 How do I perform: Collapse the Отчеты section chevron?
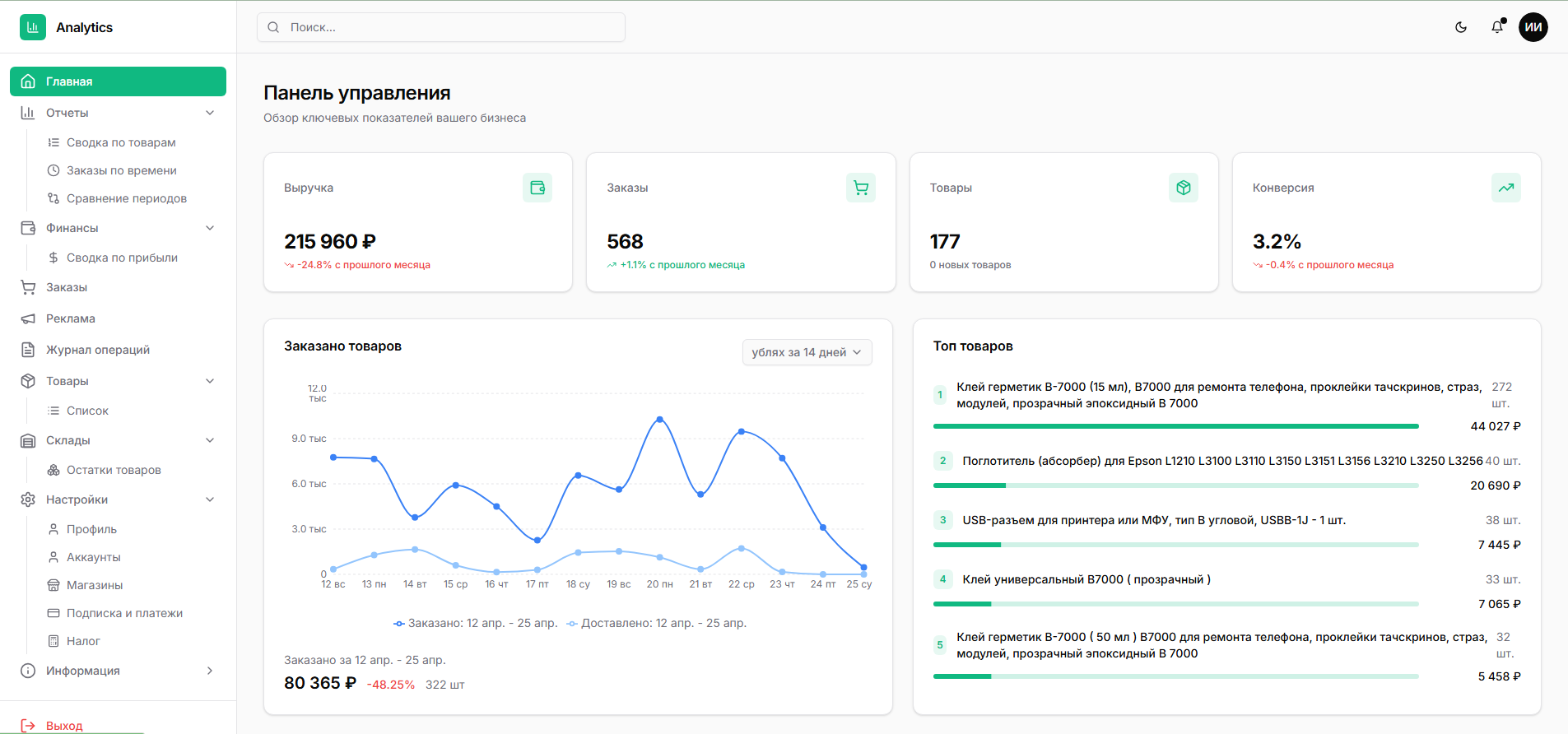click(210, 113)
